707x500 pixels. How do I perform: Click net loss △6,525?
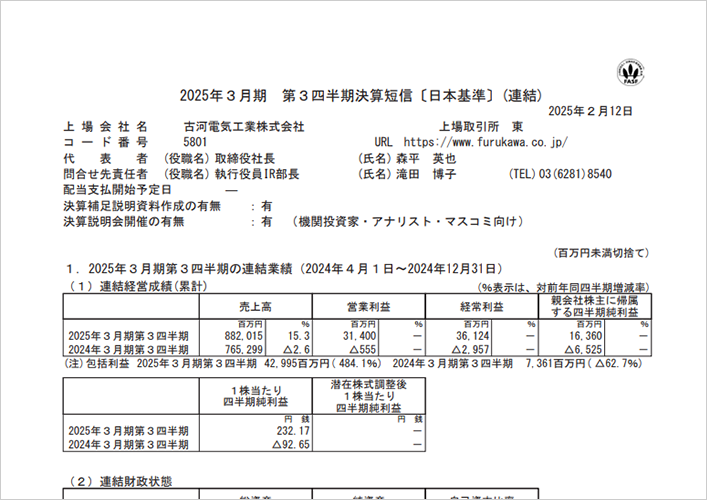click(583, 350)
